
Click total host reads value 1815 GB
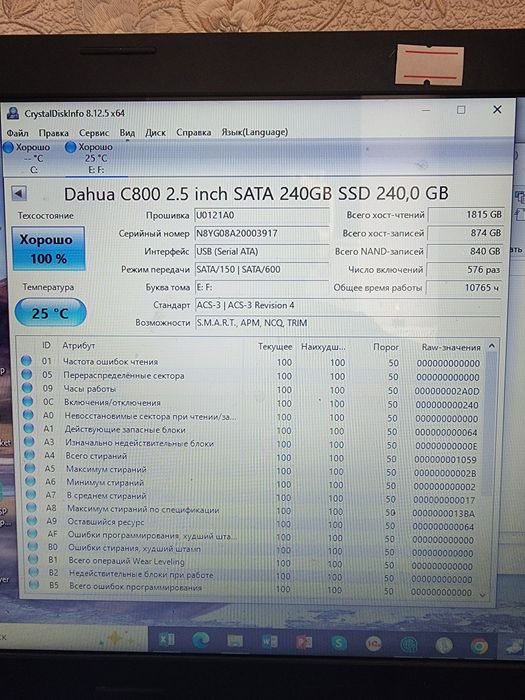tap(466, 215)
